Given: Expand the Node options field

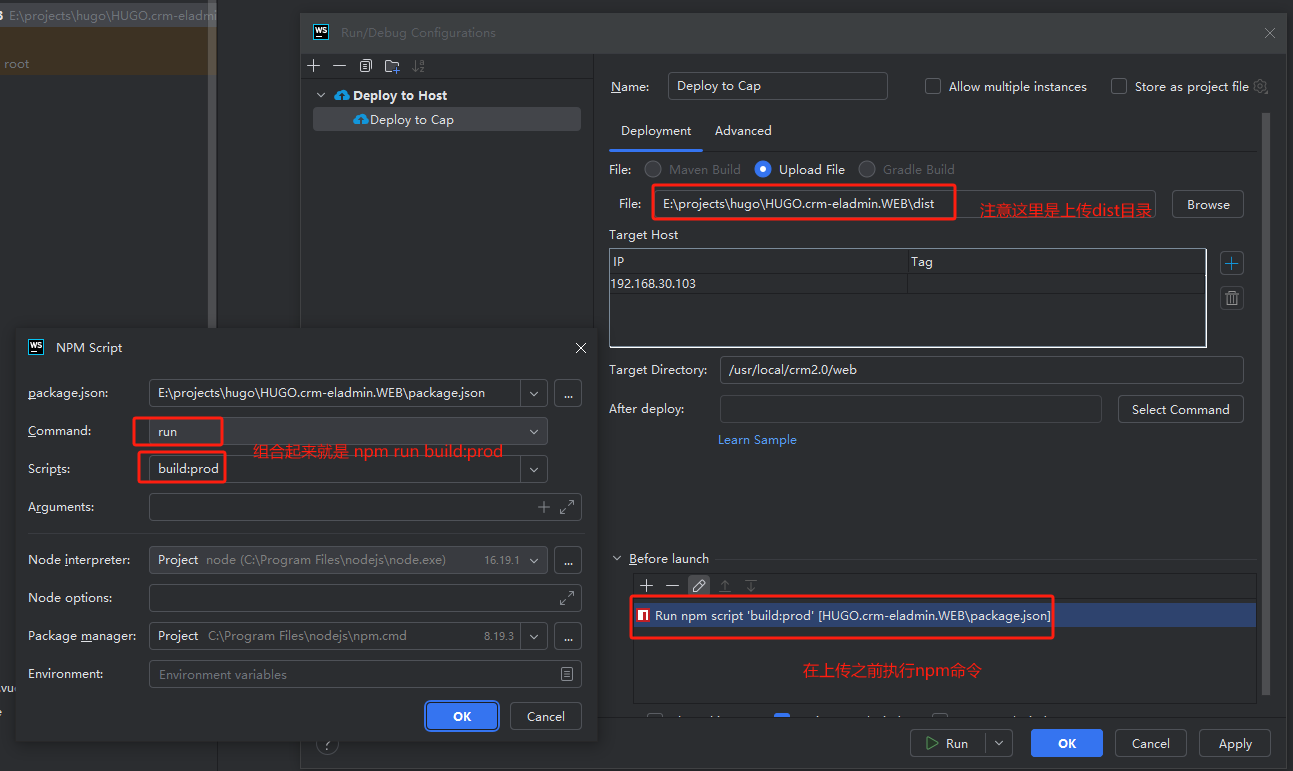Looking at the screenshot, I should coord(567,598).
